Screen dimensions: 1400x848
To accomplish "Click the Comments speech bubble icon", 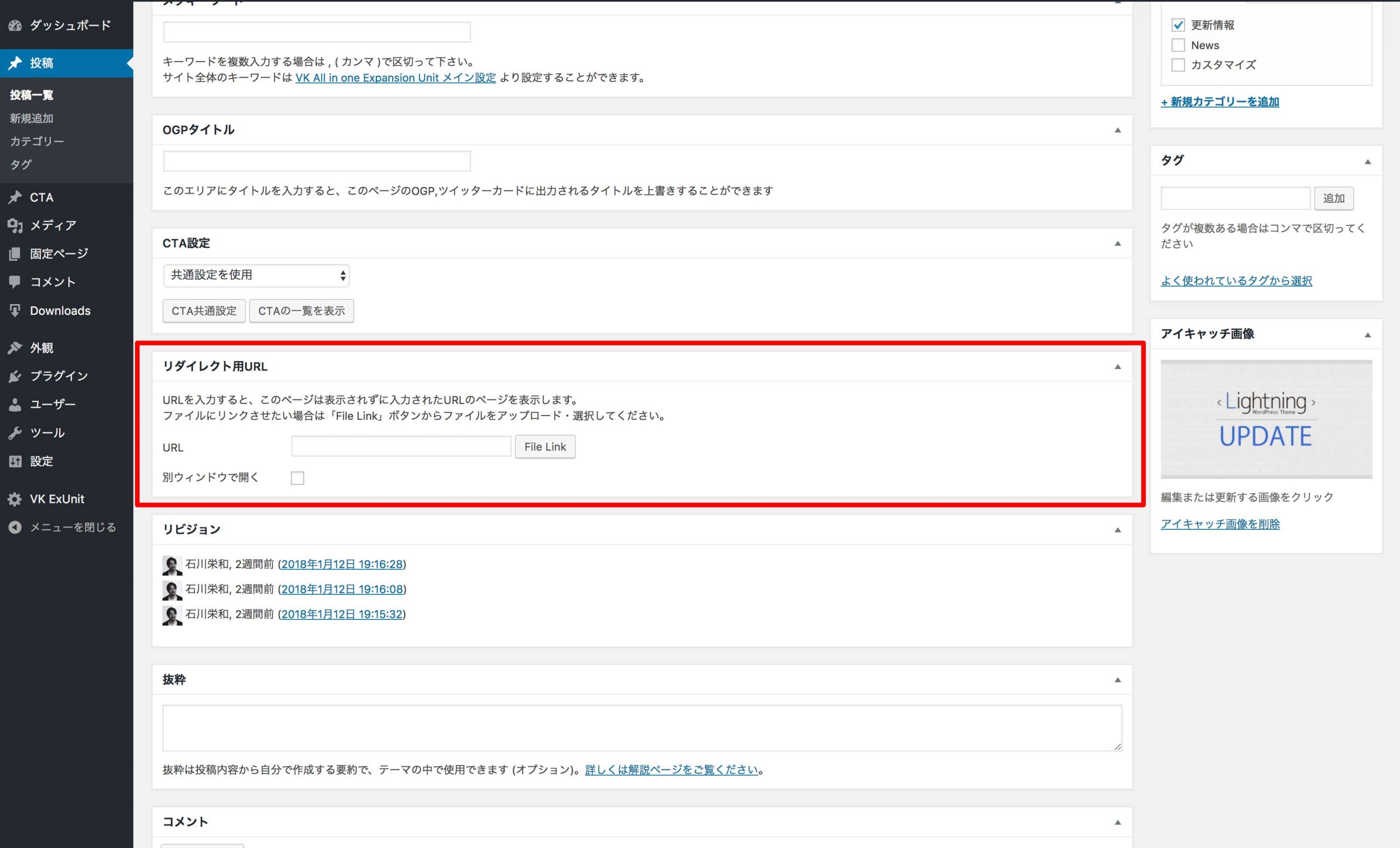I will (15, 282).
